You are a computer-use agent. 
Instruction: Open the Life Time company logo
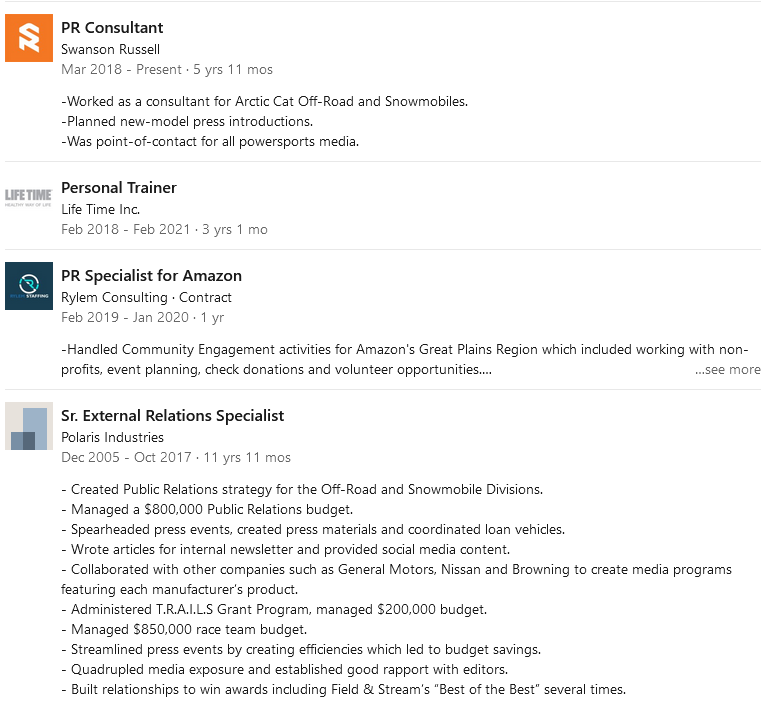[29, 197]
